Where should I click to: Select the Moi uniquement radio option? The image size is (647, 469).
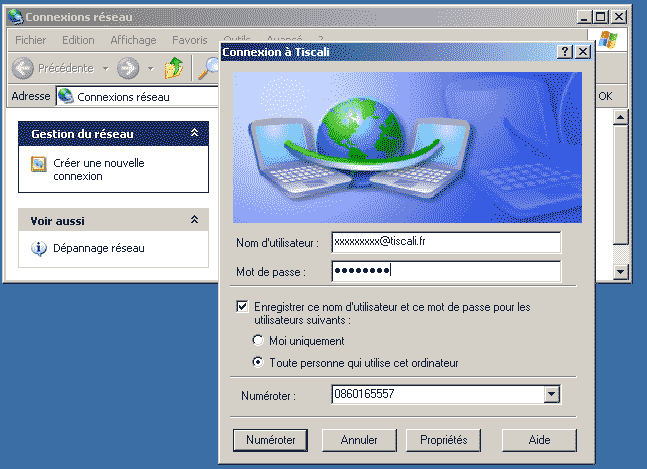[258, 340]
